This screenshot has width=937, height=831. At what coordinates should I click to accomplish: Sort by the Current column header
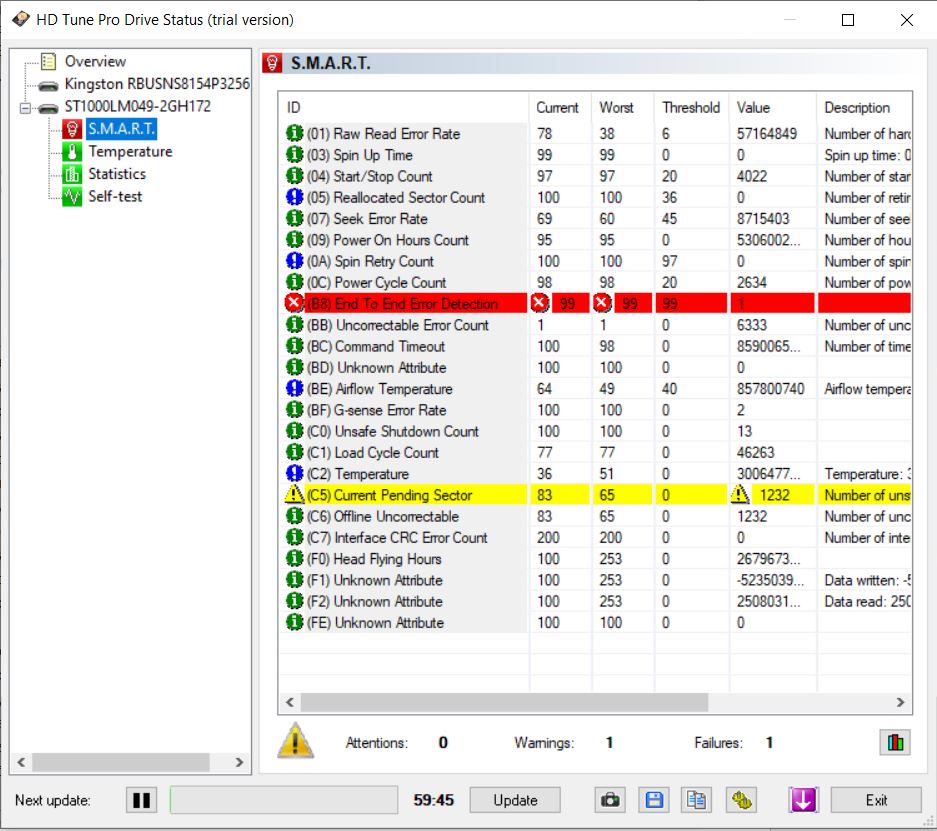(560, 108)
